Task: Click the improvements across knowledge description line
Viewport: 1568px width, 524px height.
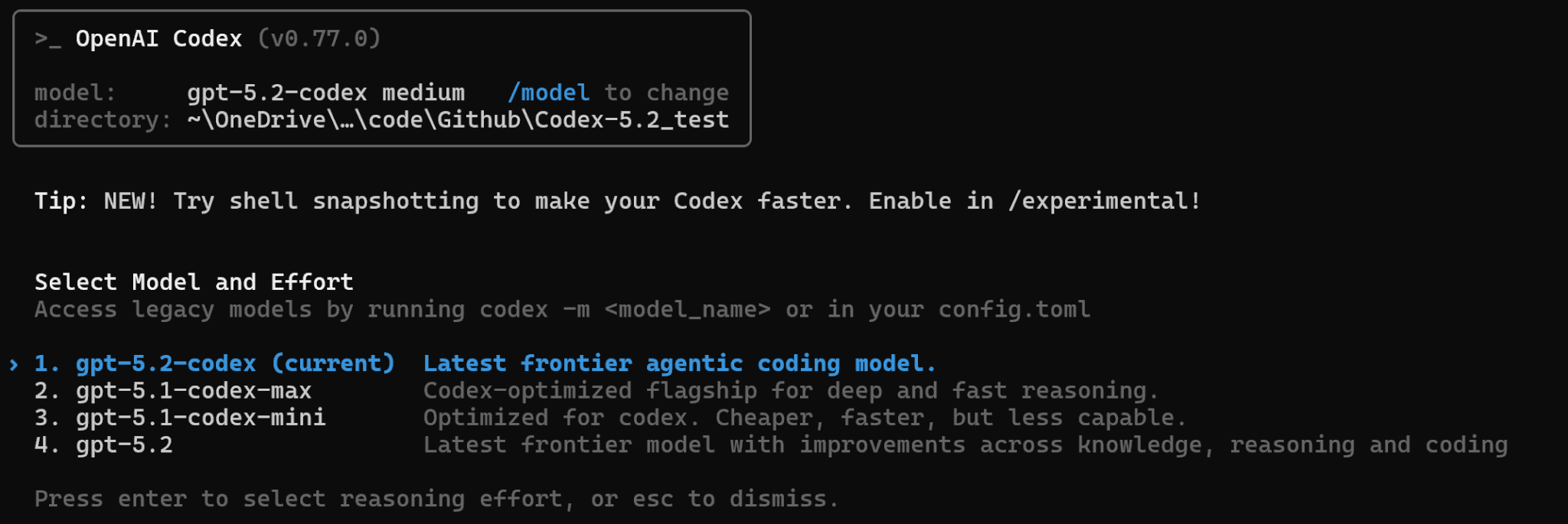Action: pyautogui.click(x=965, y=445)
